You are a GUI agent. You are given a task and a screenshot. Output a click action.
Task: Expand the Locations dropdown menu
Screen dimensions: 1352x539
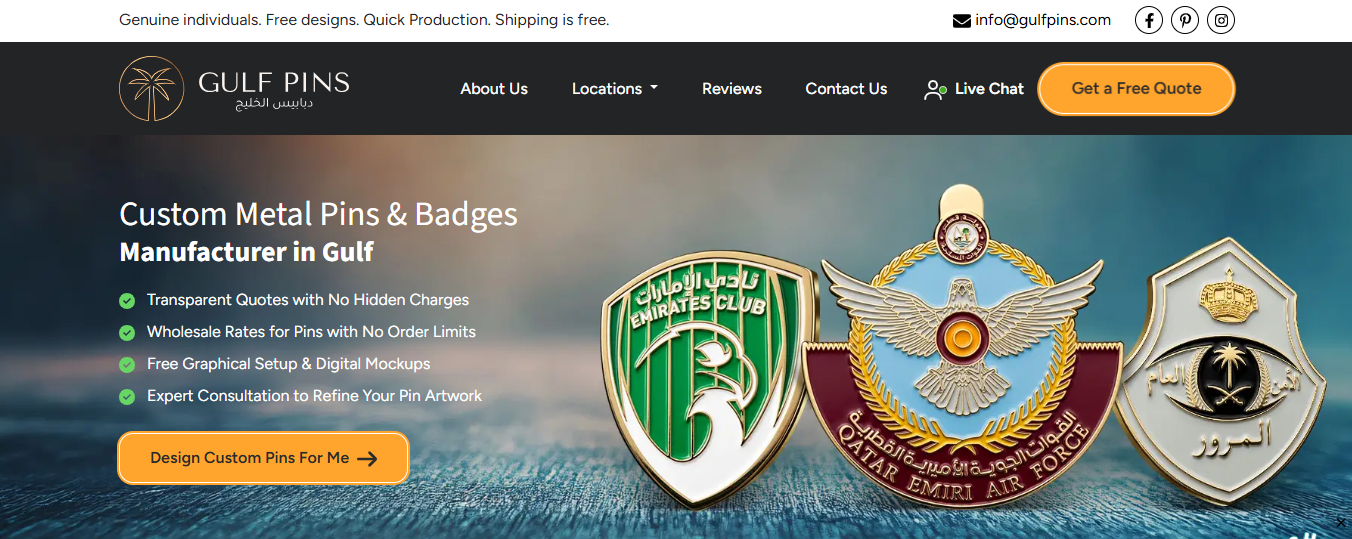[x=615, y=88]
